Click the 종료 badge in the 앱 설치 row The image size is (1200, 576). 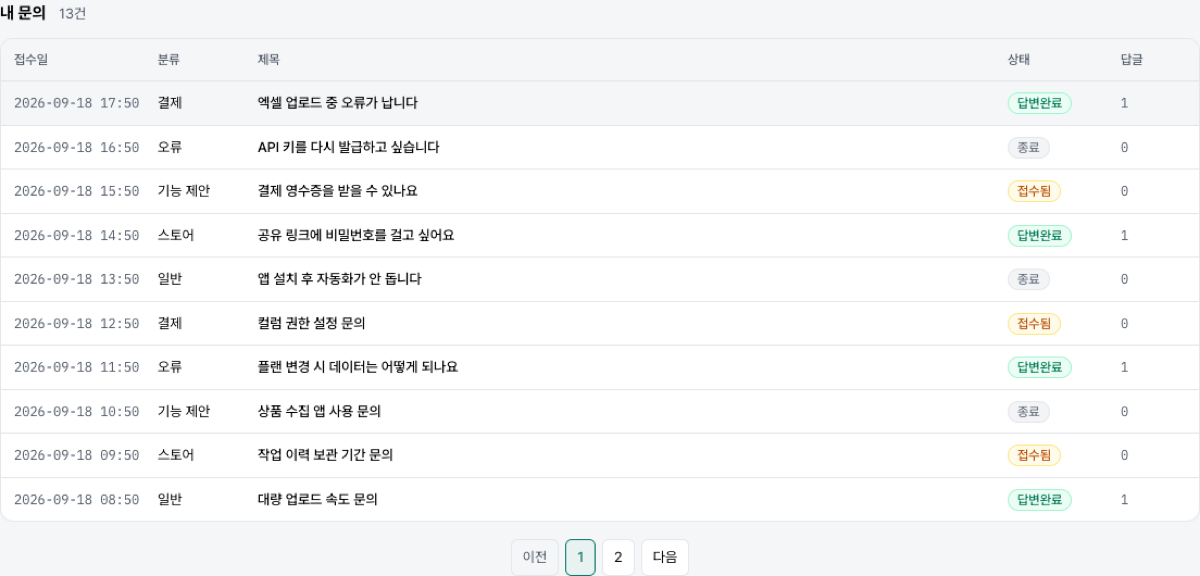[1028, 279]
